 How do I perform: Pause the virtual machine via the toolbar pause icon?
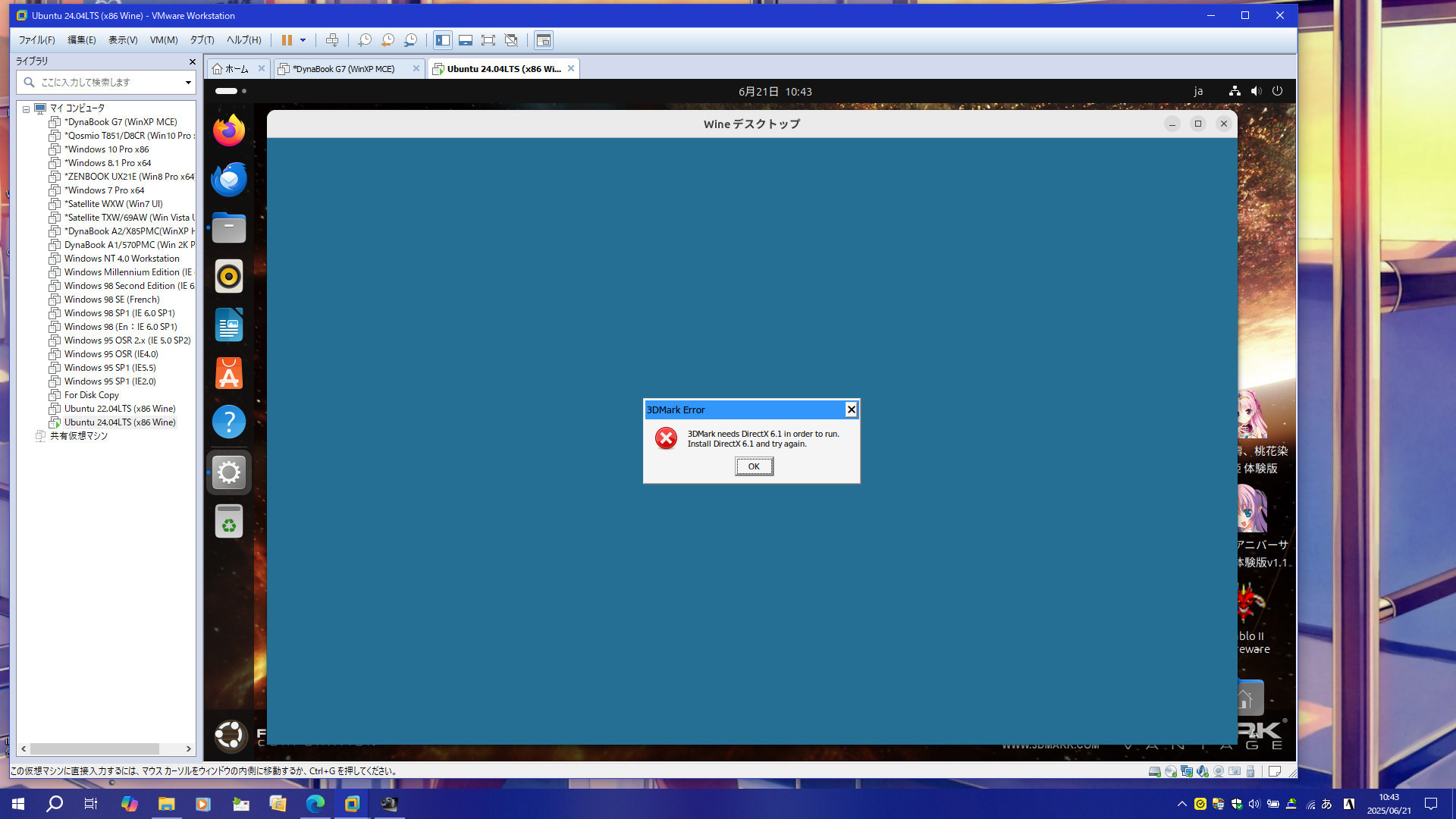287,40
